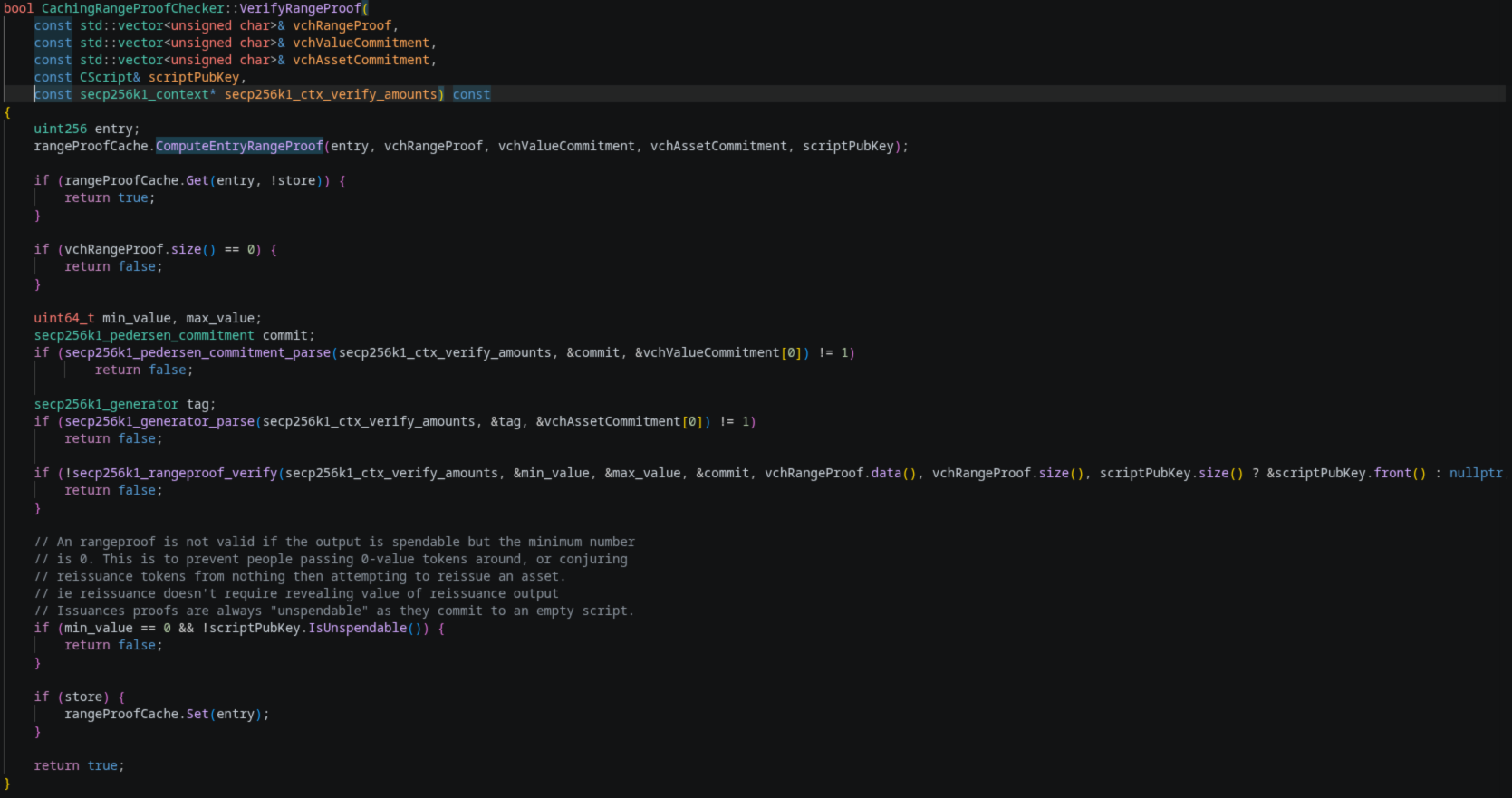This screenshot has height=798, width=1512.
Task: Click the const qualifier after the closing parenthesis
Action: pyautogui.click(x=471, y=94)
